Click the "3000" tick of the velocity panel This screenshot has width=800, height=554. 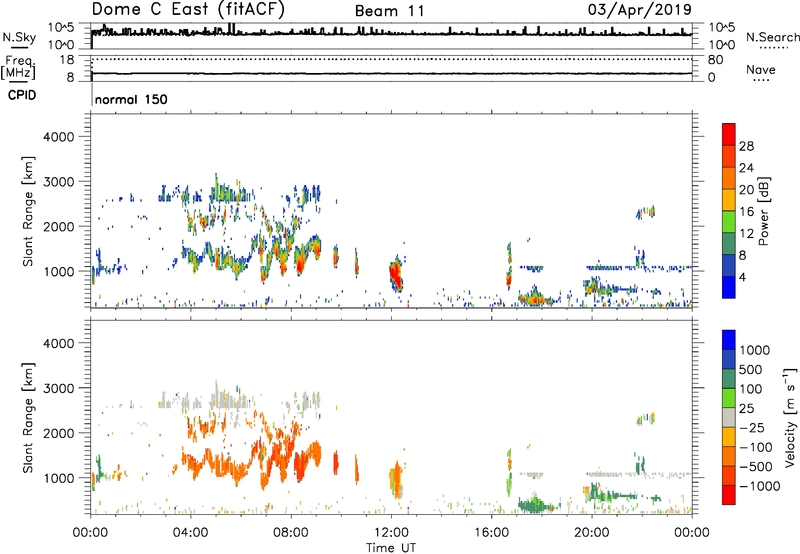tap(58, 388)
